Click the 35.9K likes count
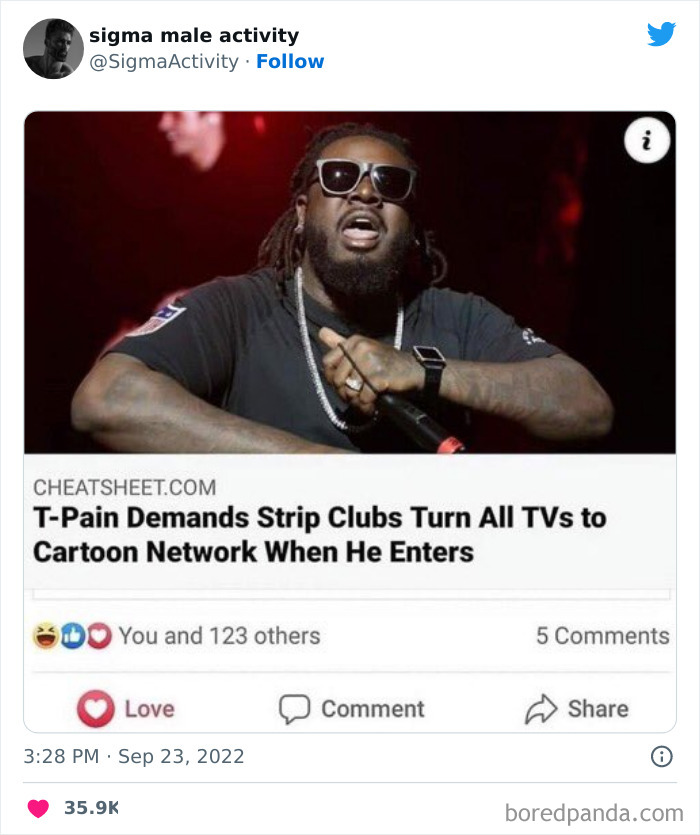This screenshot has width=700, height=835. [x=91, y=808]
